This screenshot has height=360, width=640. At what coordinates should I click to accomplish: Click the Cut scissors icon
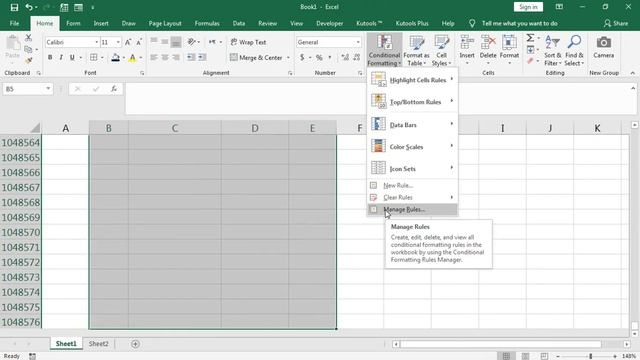28,38
